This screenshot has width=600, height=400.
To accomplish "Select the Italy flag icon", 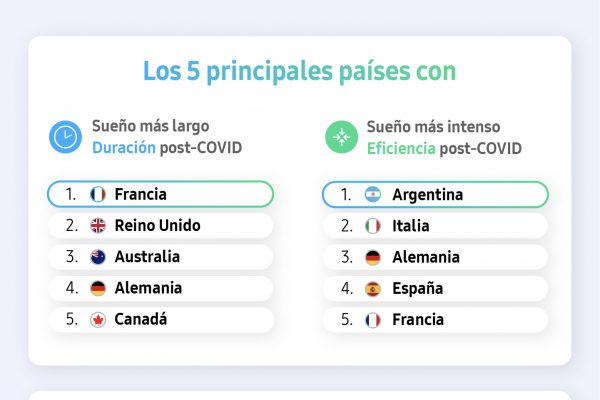I will [373, 226].
